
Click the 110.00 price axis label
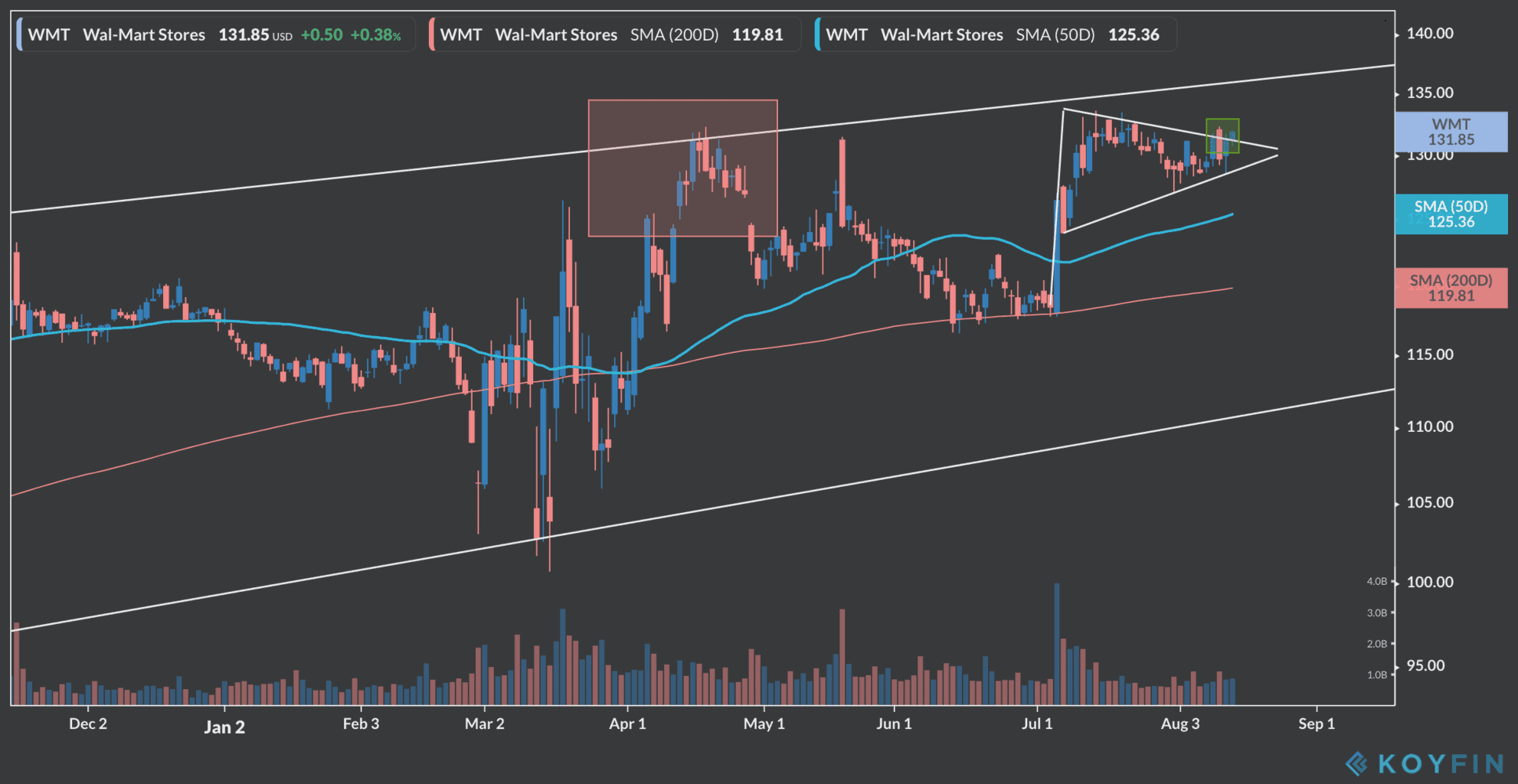coord(1429,426)
